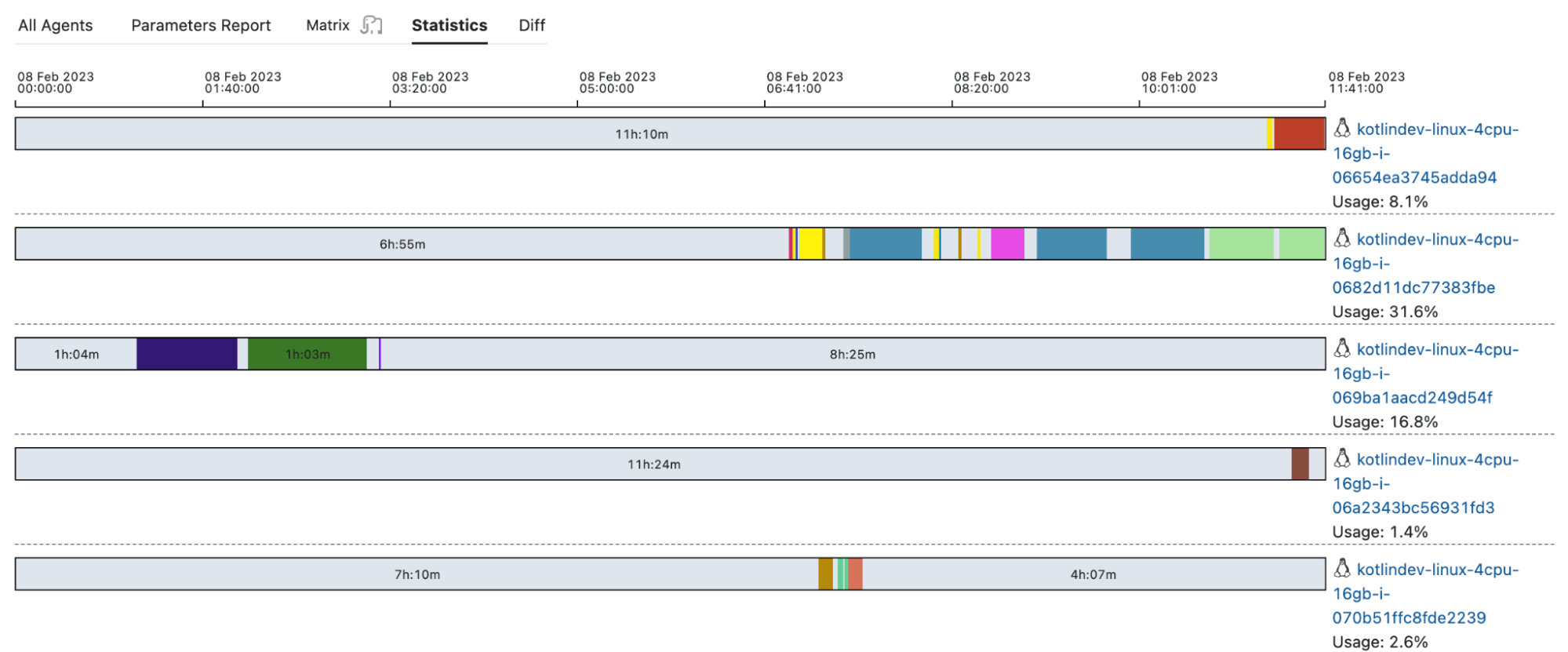1568x652 pixels.
Task: Click the Usage: 2.6% text
Action: 1380,642
